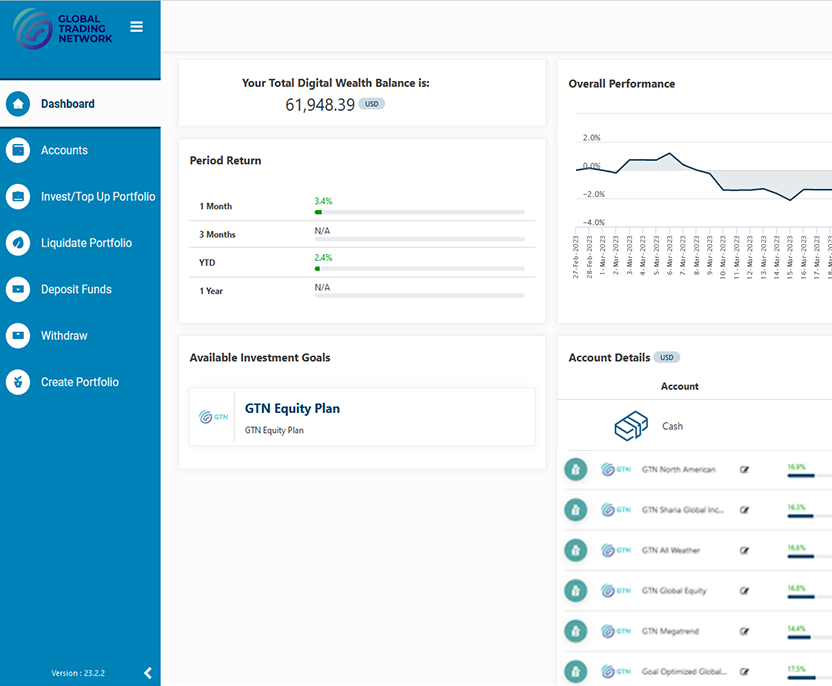Screen dimensions: 832x686
Task: Collapse the sidebar with the left chevron
Action: (x=148, y=673)
